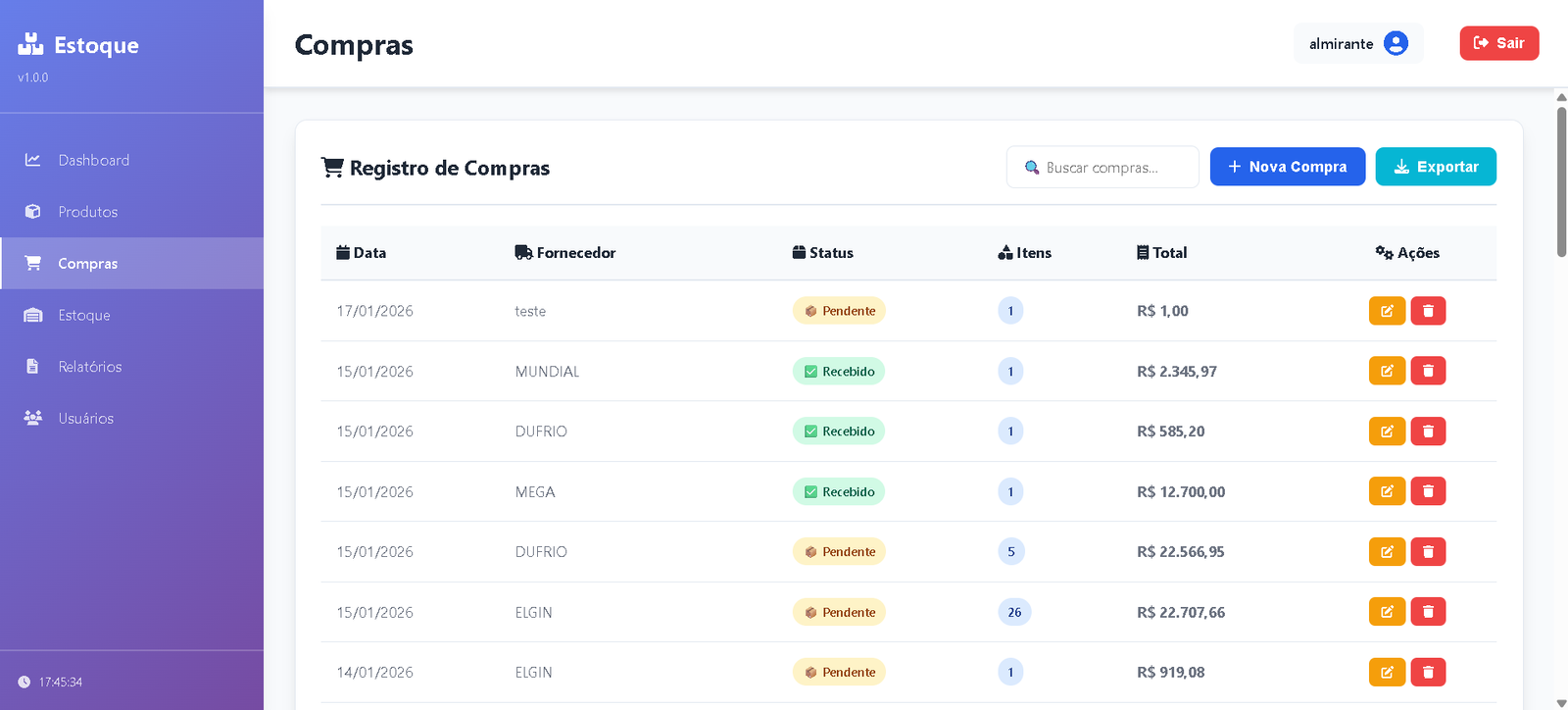Viewport: 1568px width, 710px height.
Task: Open the almirante user profile
Action: click(1358, 43)
